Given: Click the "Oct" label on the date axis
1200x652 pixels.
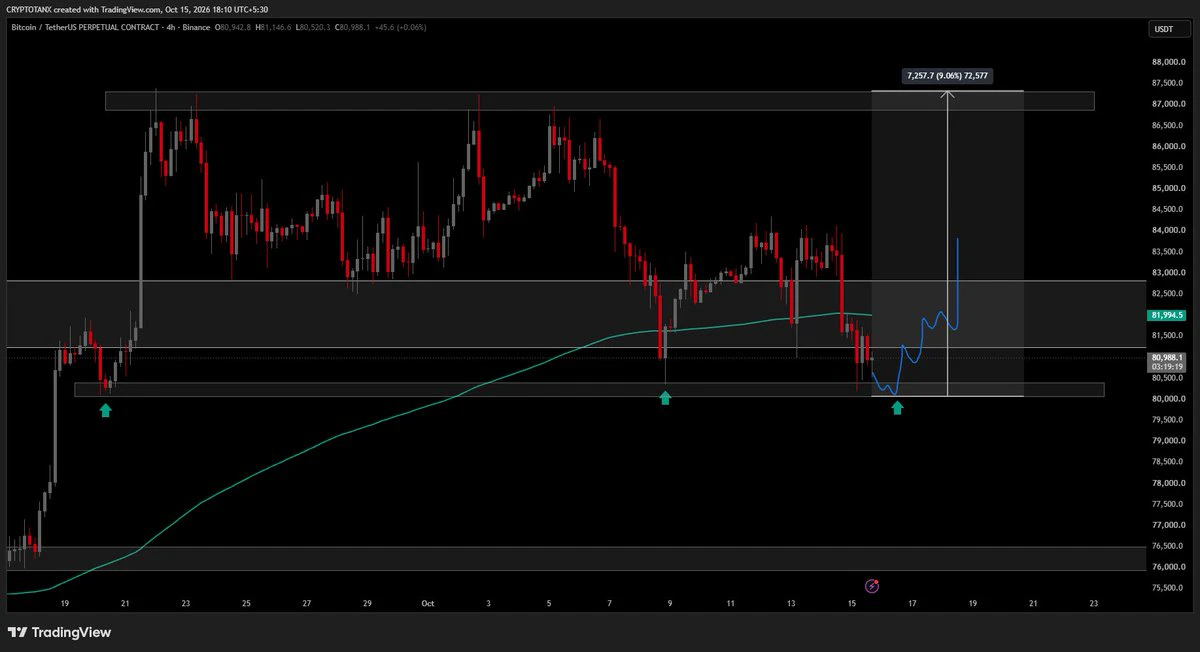Looking at the screenshot, I should 428,604.
